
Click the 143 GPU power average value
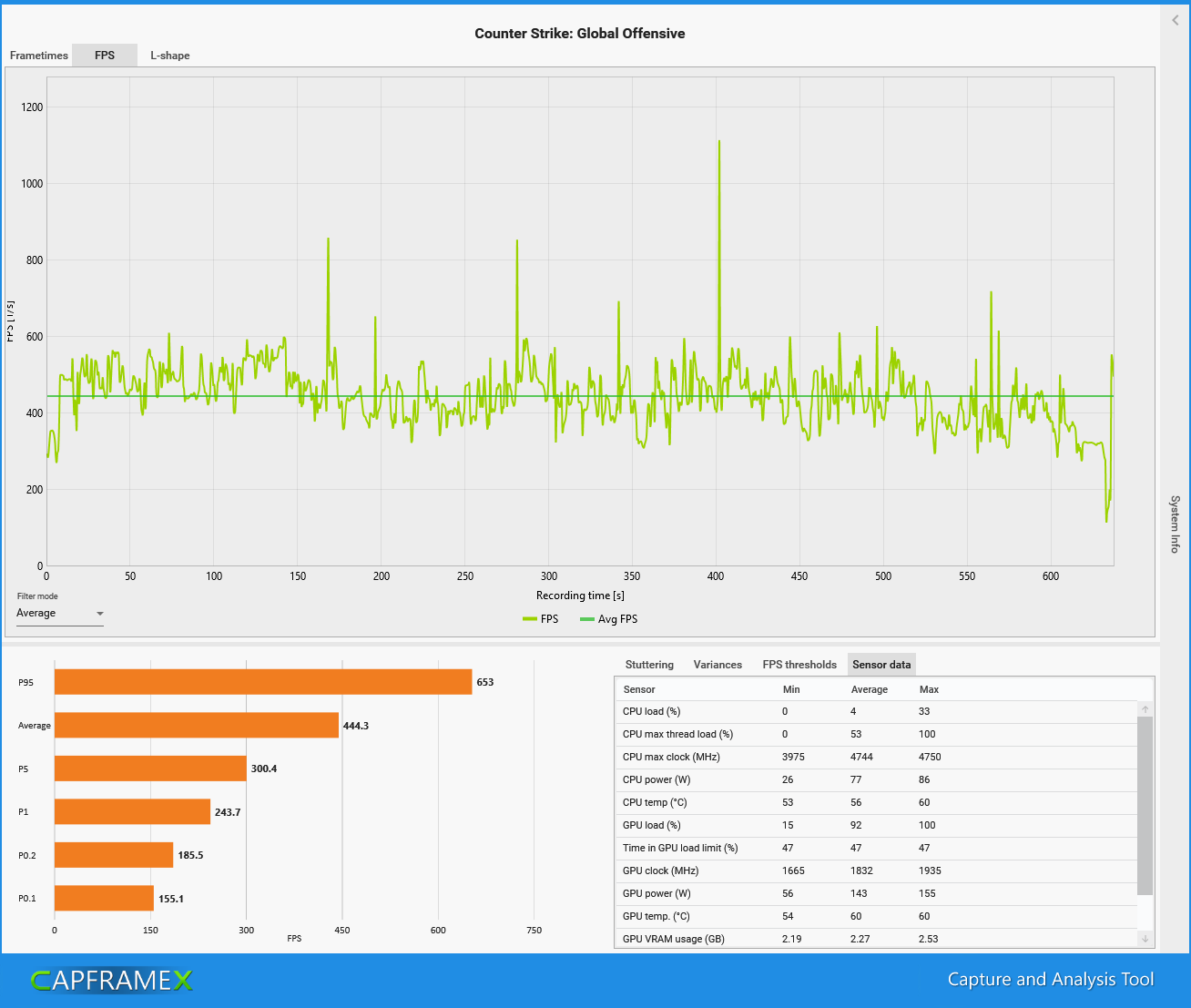tap(859, 894)
